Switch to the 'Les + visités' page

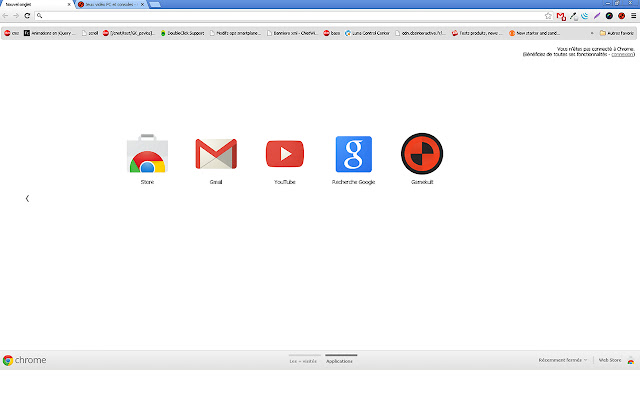pos(303,361)
